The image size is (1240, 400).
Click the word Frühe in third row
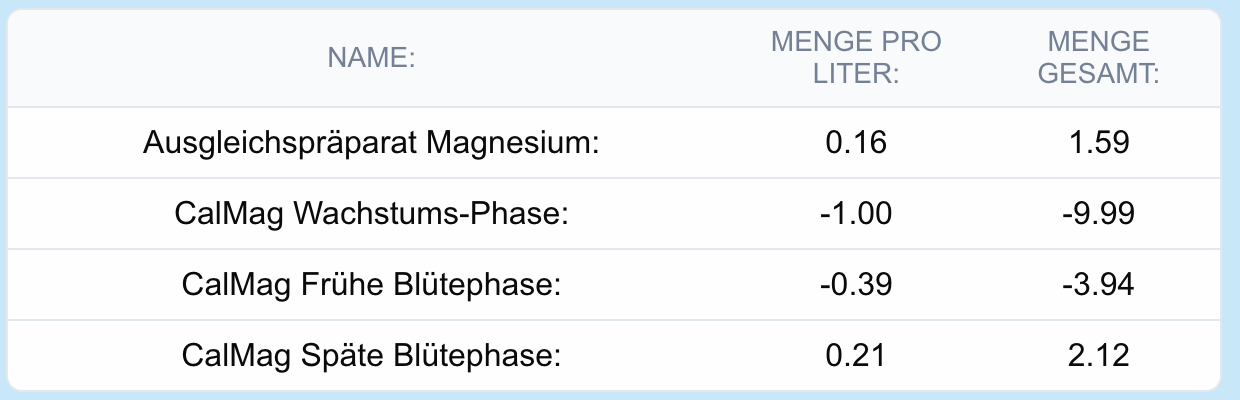(328, 285)
